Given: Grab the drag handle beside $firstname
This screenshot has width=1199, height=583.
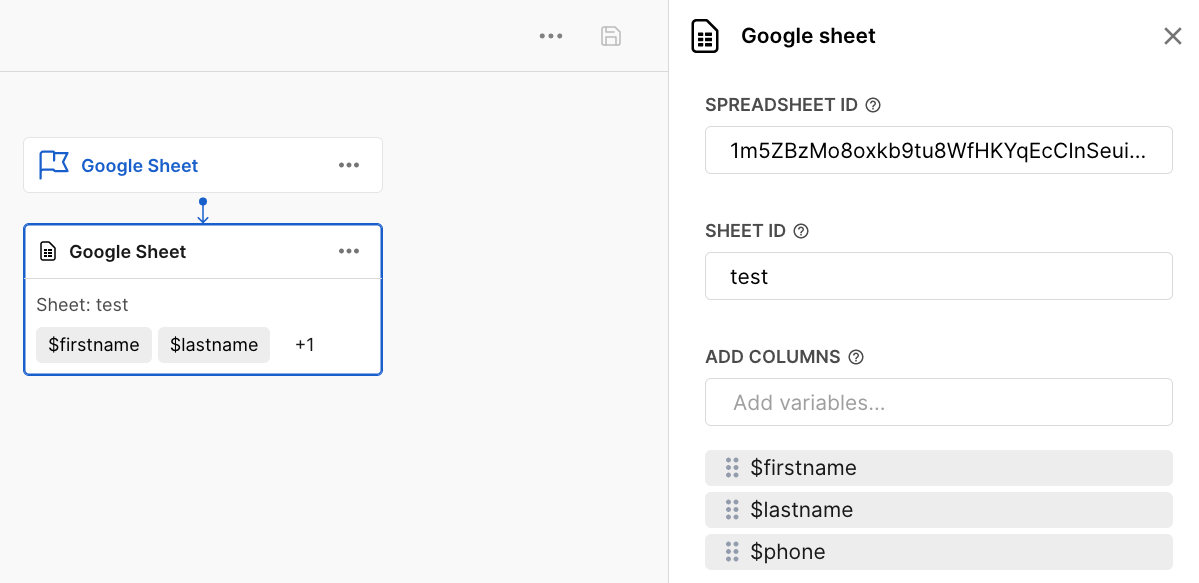Looking at the screenshot, I should click(x=732, y=468).
